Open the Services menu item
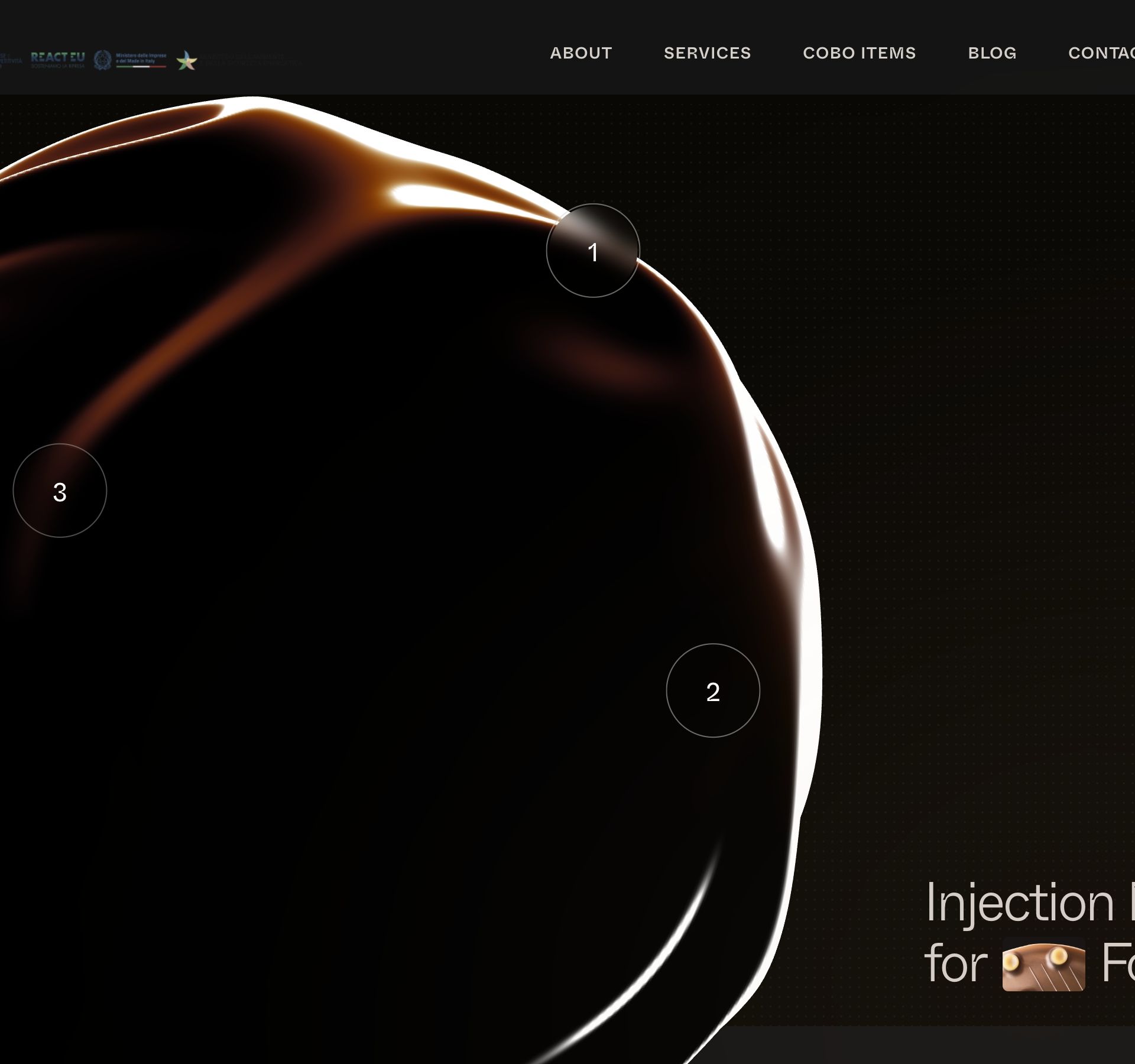Viewport: 1135px width, 1064px height. coord(707,53)
